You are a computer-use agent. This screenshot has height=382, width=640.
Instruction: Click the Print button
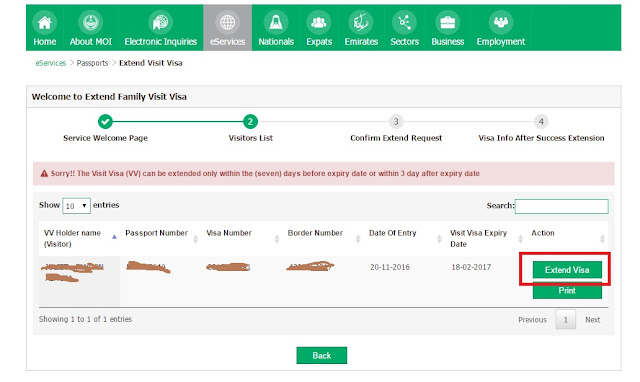click(567, 291)
